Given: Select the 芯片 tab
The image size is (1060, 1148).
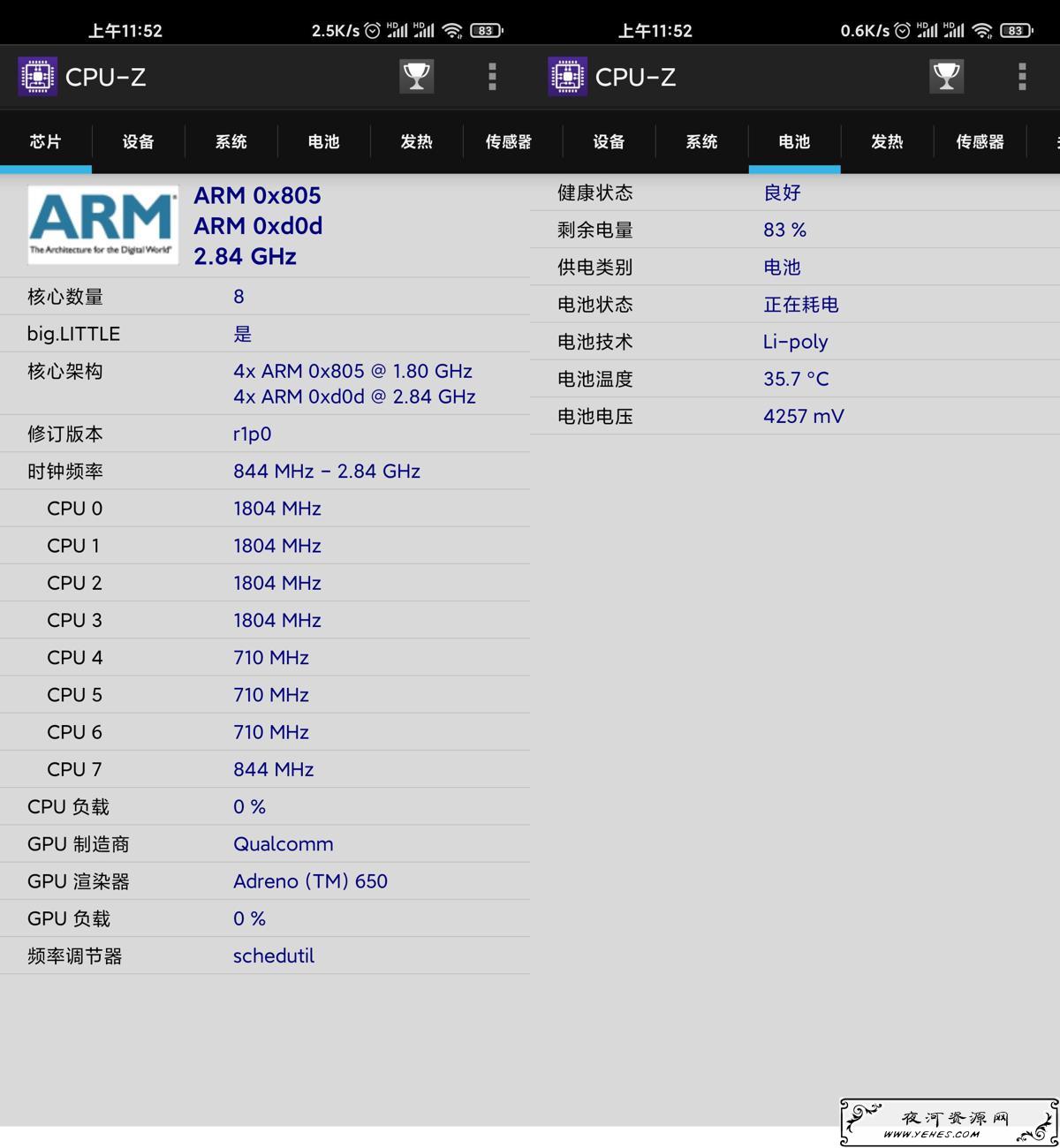Looking at the screenshot, I should click(46, 141).
